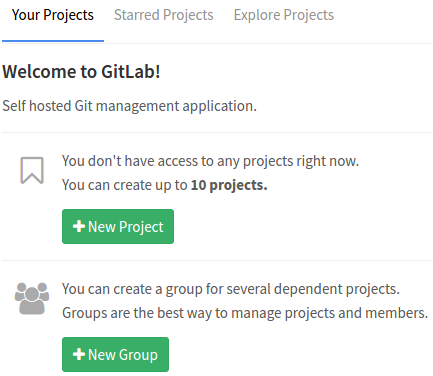Click the Welcome to GitLab! heading
Screen dimensions: 433x376
pos(81,71)
